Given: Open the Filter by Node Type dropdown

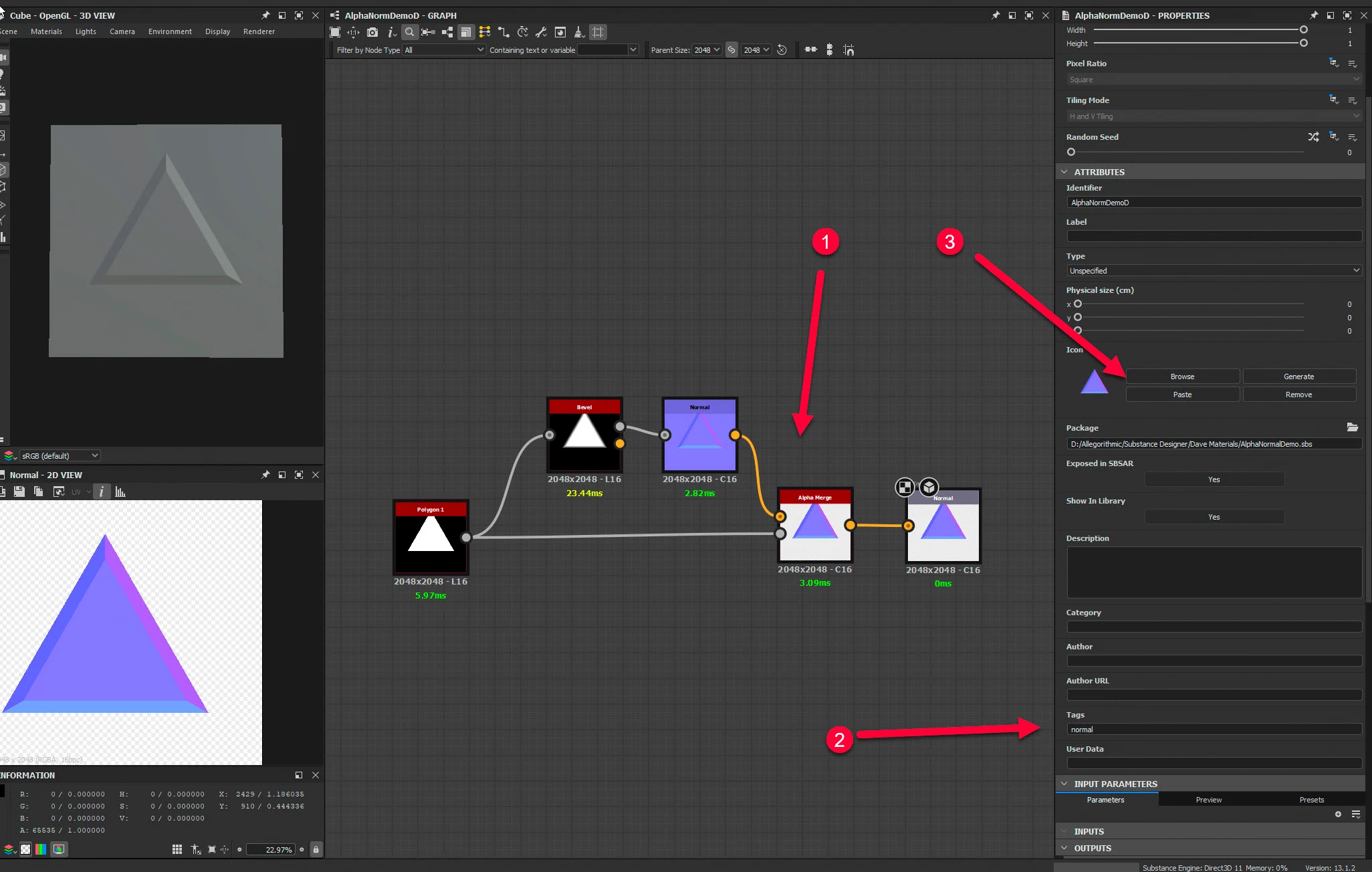Looking at the screenshot, I should [x=444, y=50].
